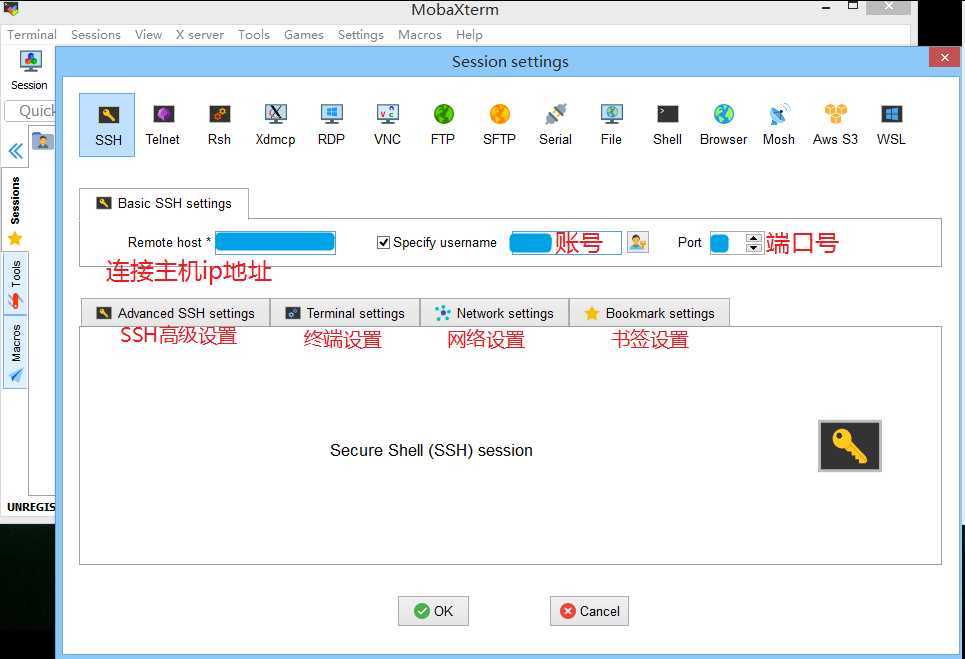Click the username input field
The width and height of the screenshot is (965, 659).
(566, 242)
